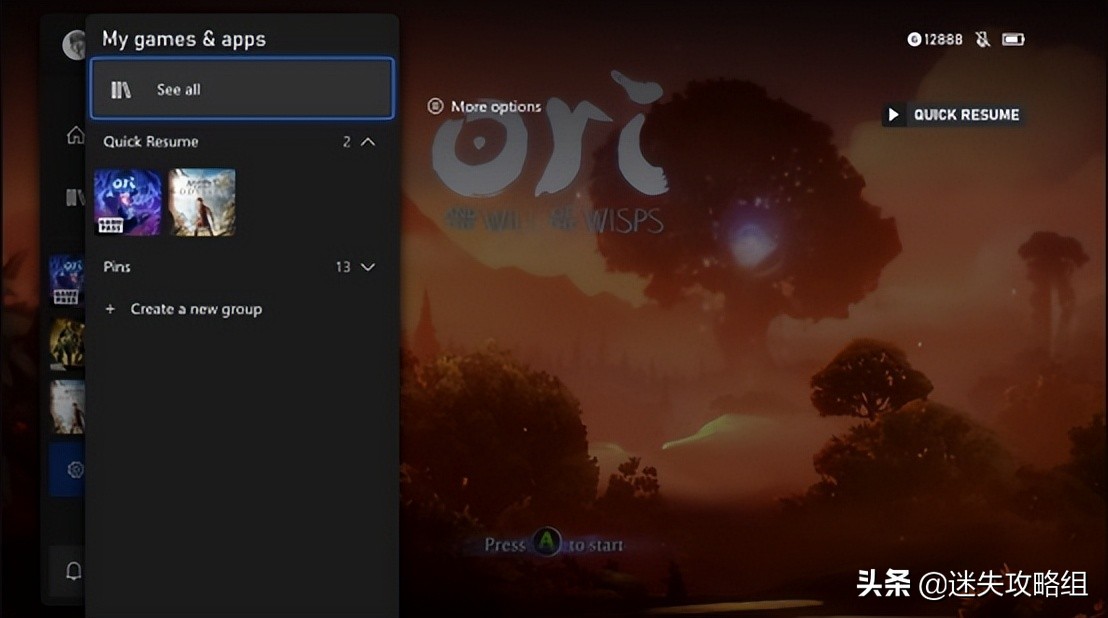Select the My games & apps header

183,38
